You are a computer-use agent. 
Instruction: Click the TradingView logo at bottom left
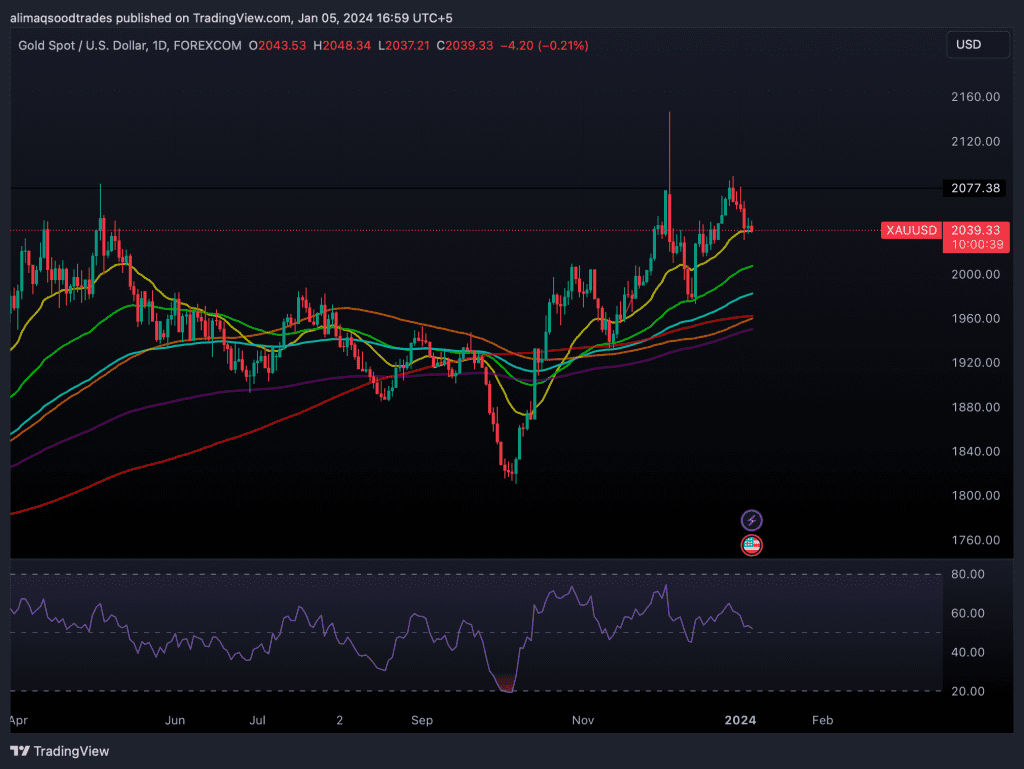(x=60, y=751)
